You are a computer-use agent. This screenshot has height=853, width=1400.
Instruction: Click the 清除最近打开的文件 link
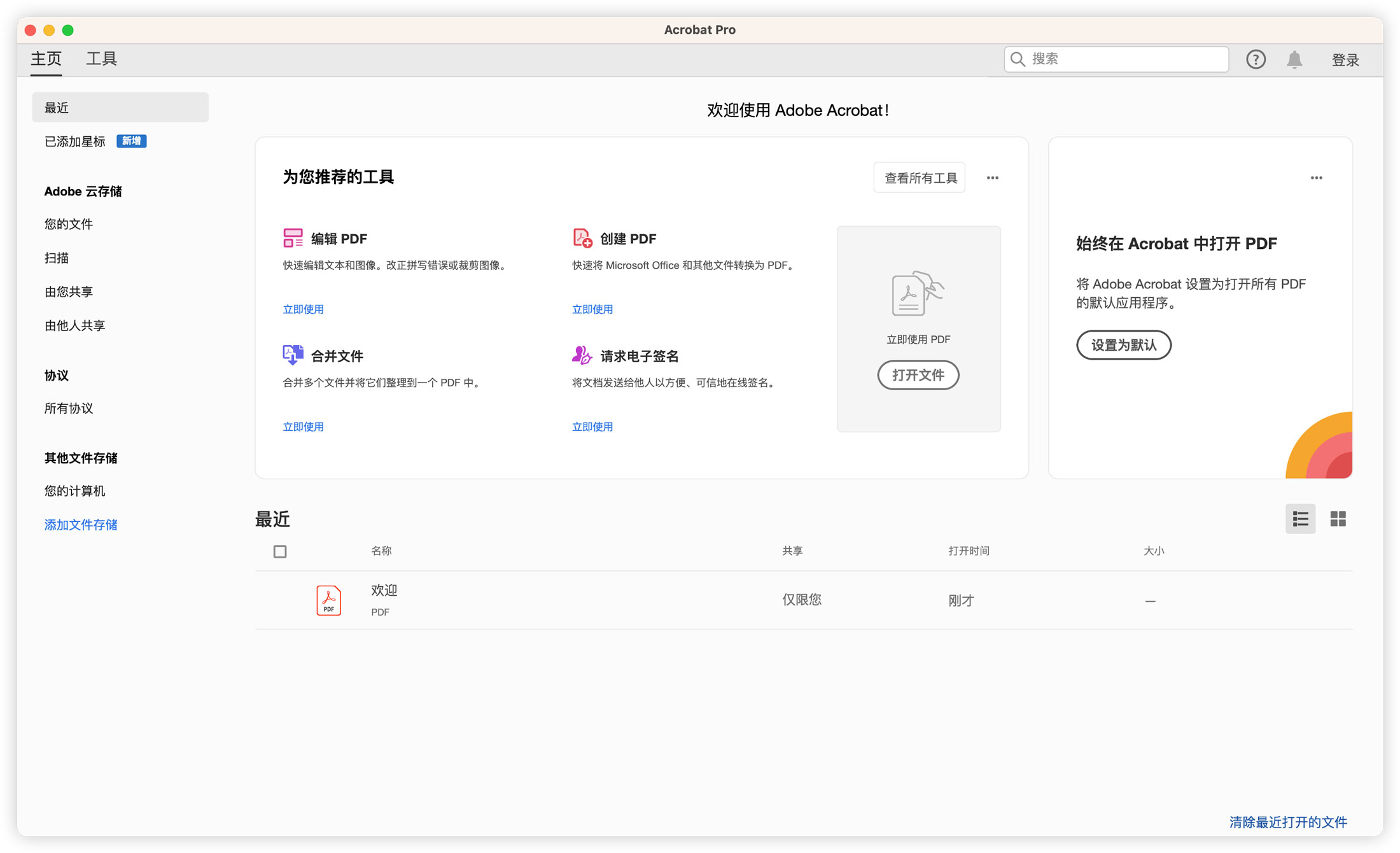click(1288, 822)
